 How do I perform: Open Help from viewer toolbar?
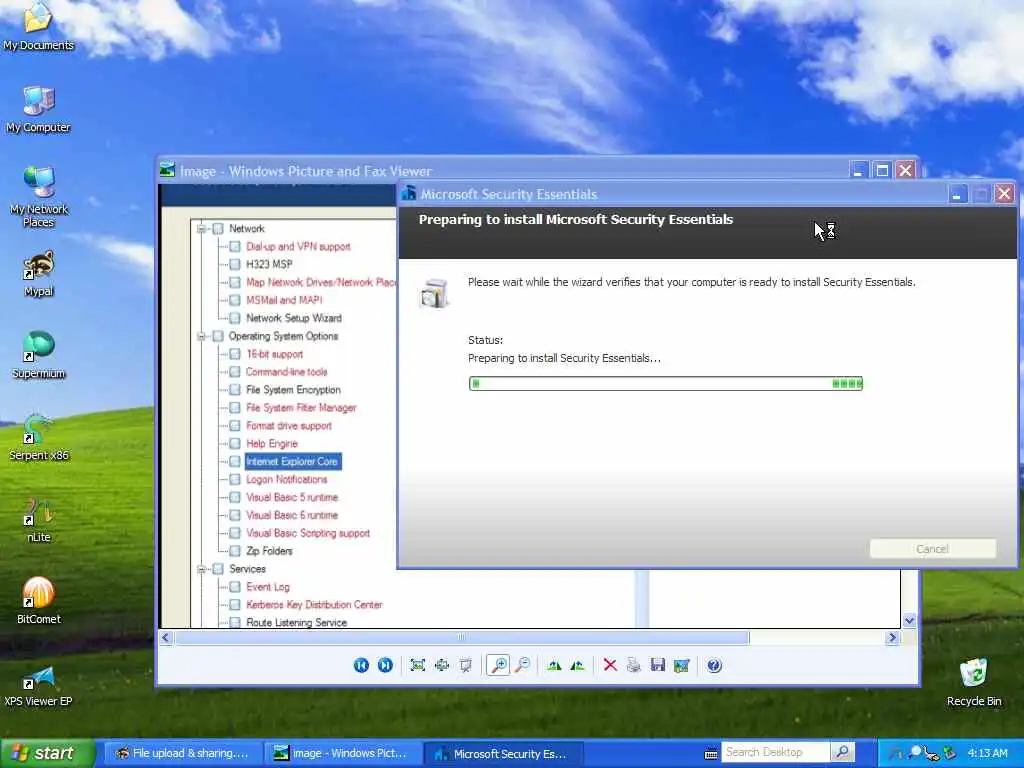[x=714, y=665]
